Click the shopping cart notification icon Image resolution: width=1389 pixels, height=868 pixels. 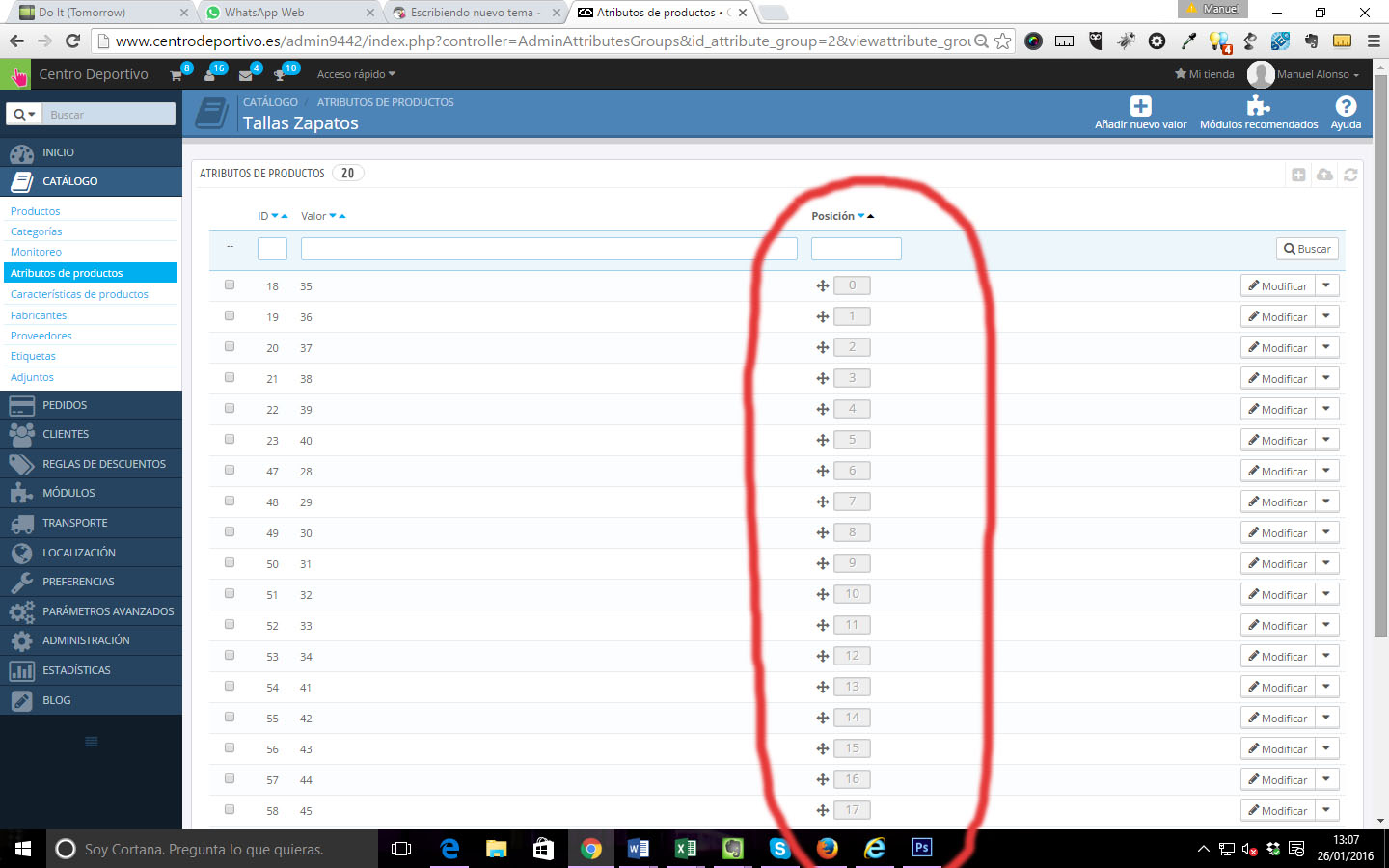coord(177,75)
